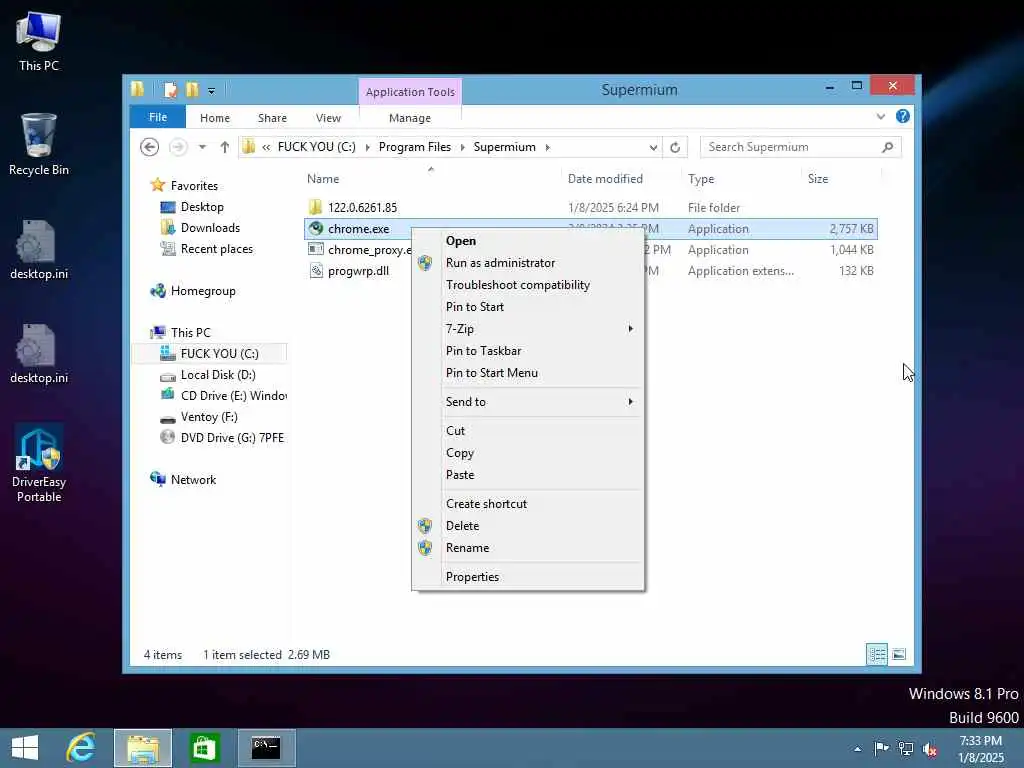Choose Run as administrator
Image resolution: width=1024 pixels, height=768 pixels.
tap(500, 263)
